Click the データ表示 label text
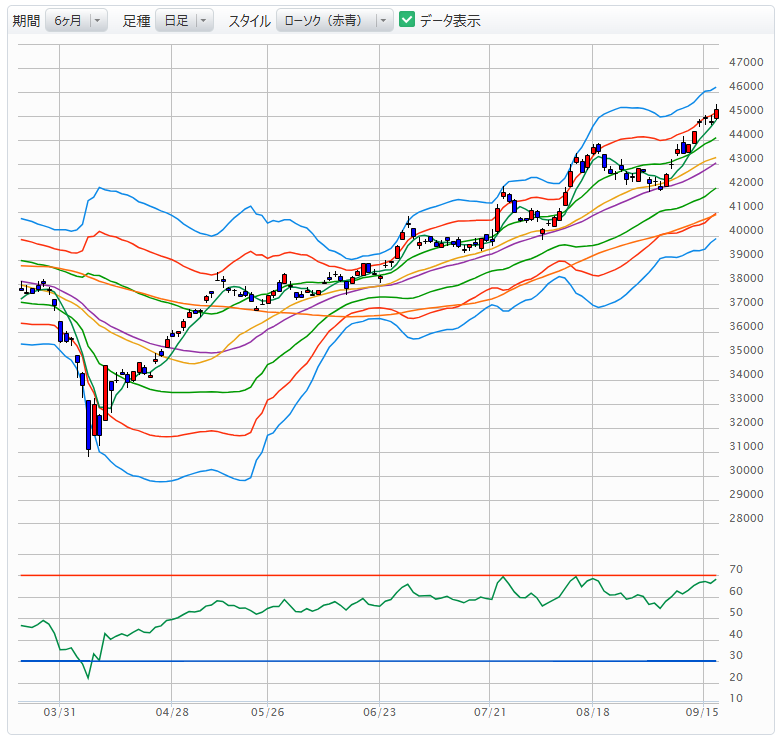This screenshot has width=781, height=743. 450,20
